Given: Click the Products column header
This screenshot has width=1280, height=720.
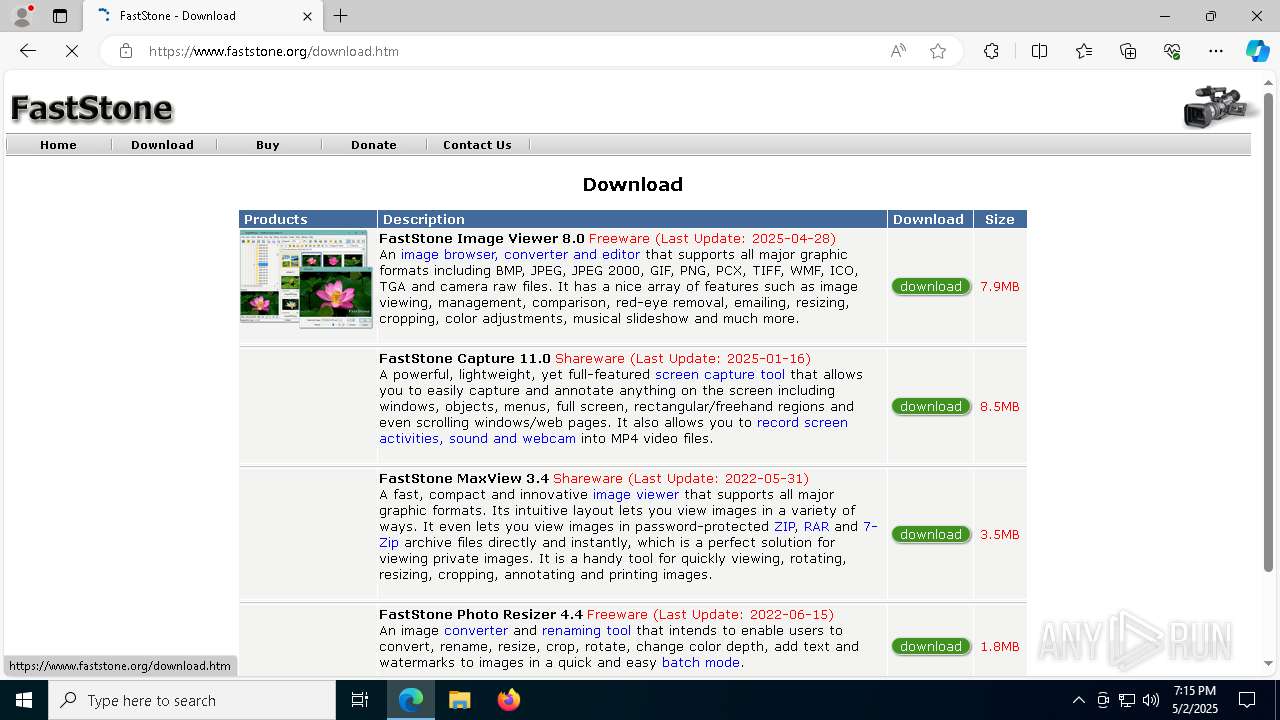Looking at the screenshot, I should (x=308, y=219).
